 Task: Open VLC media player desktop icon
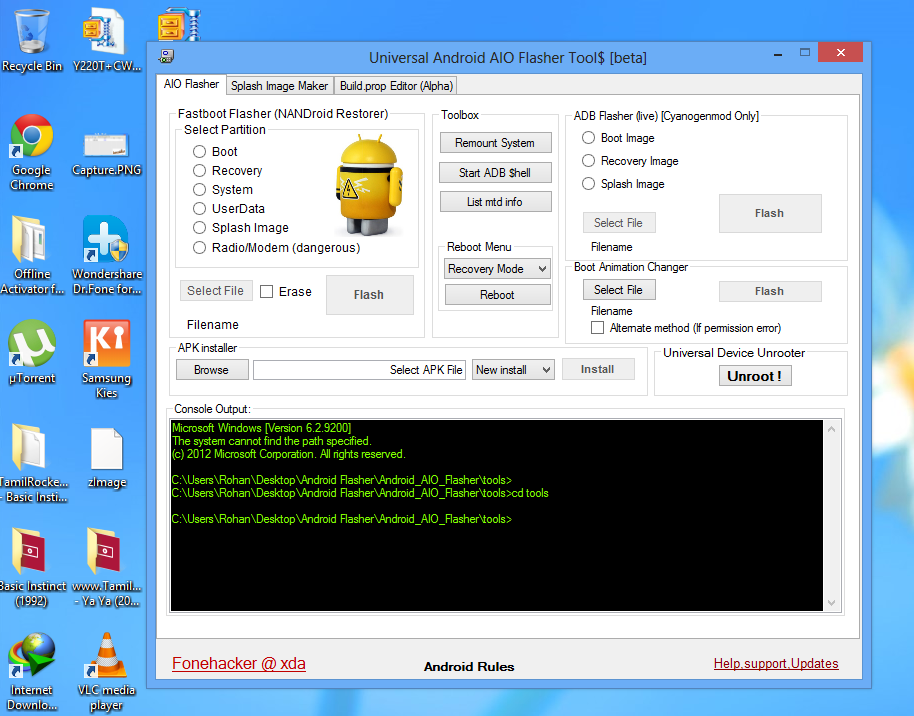coord(106,655)
